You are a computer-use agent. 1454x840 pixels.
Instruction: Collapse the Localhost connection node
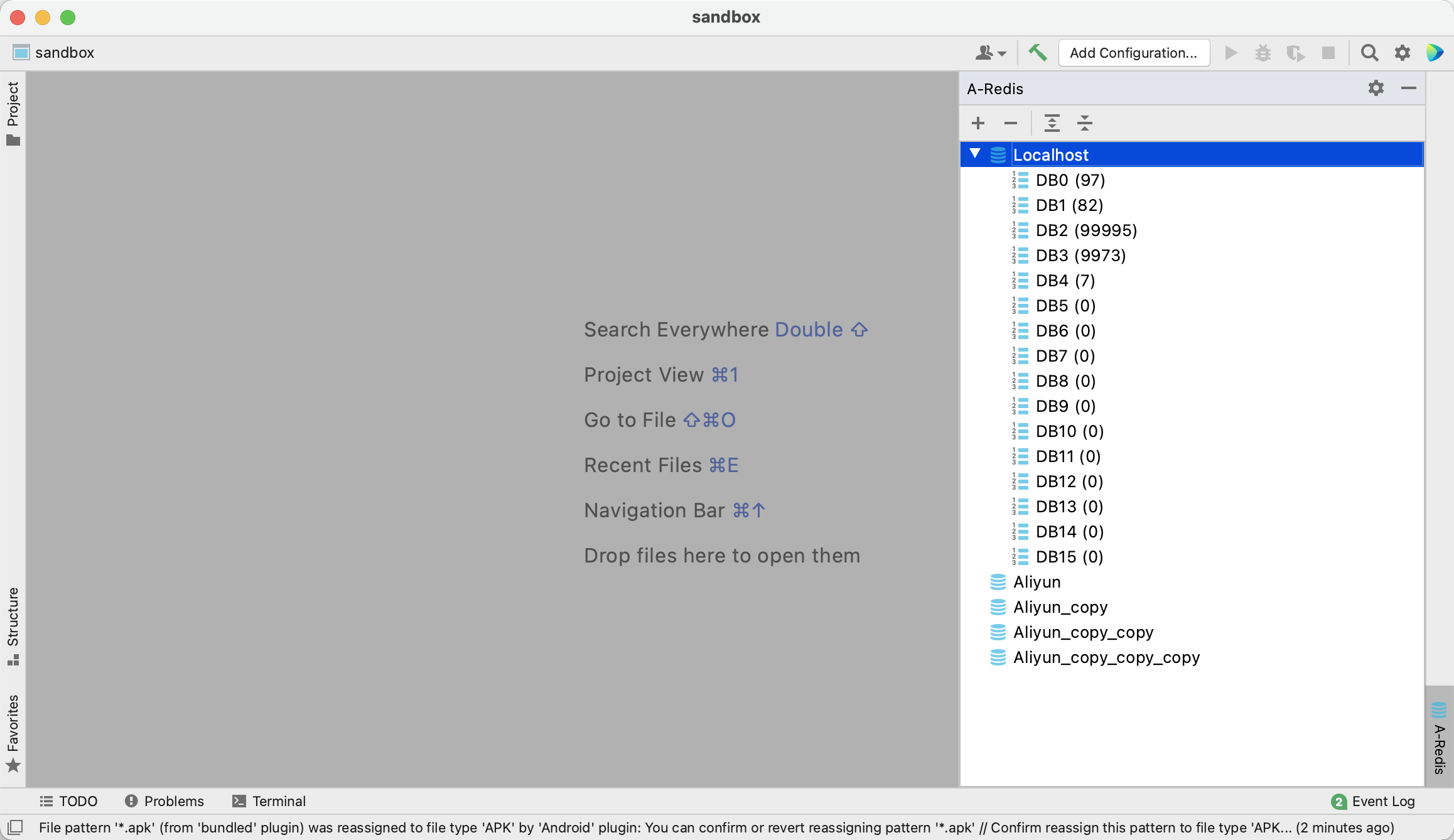tap(975, 154)
